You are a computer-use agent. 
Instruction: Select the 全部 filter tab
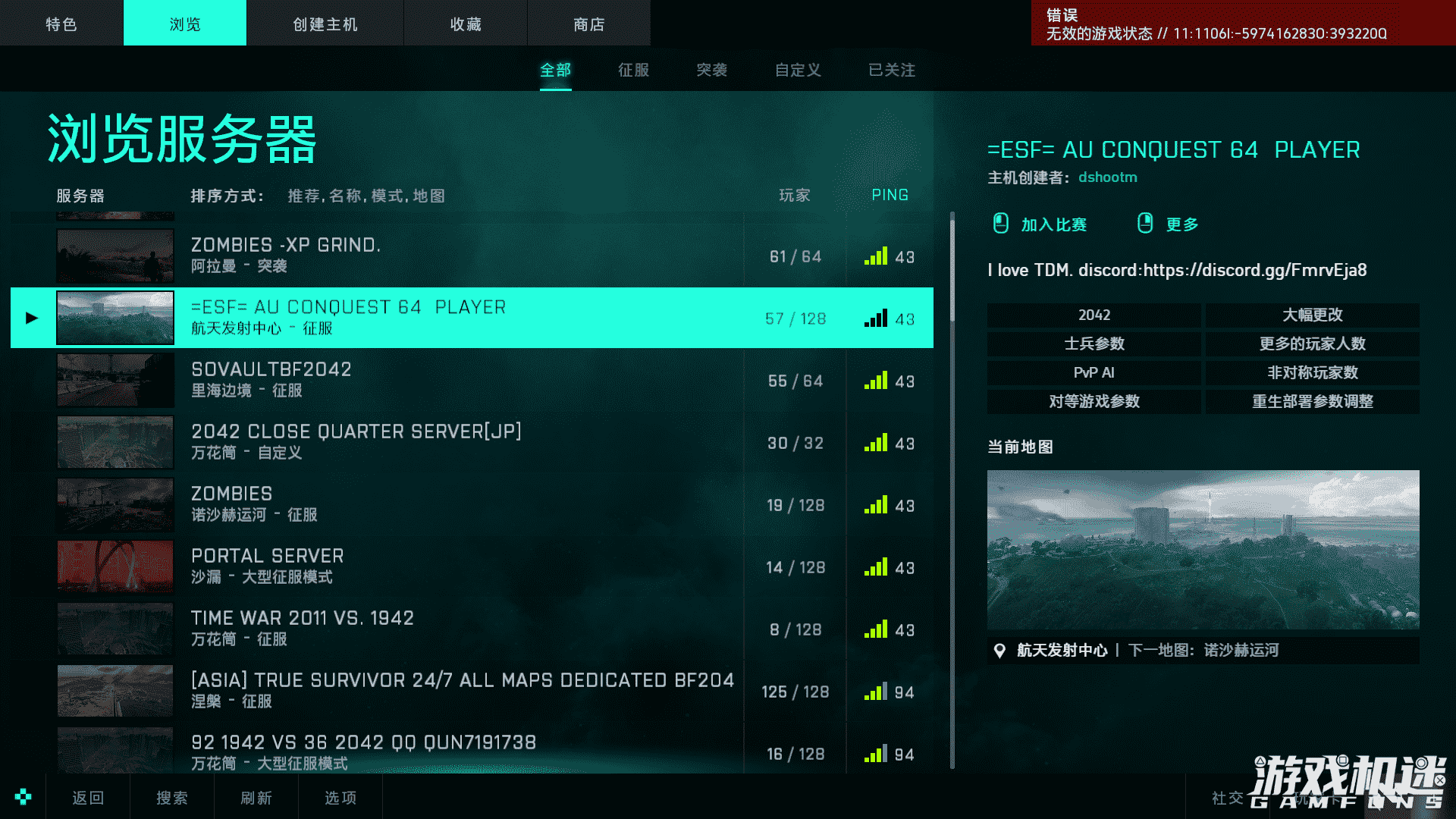(556, 71)
